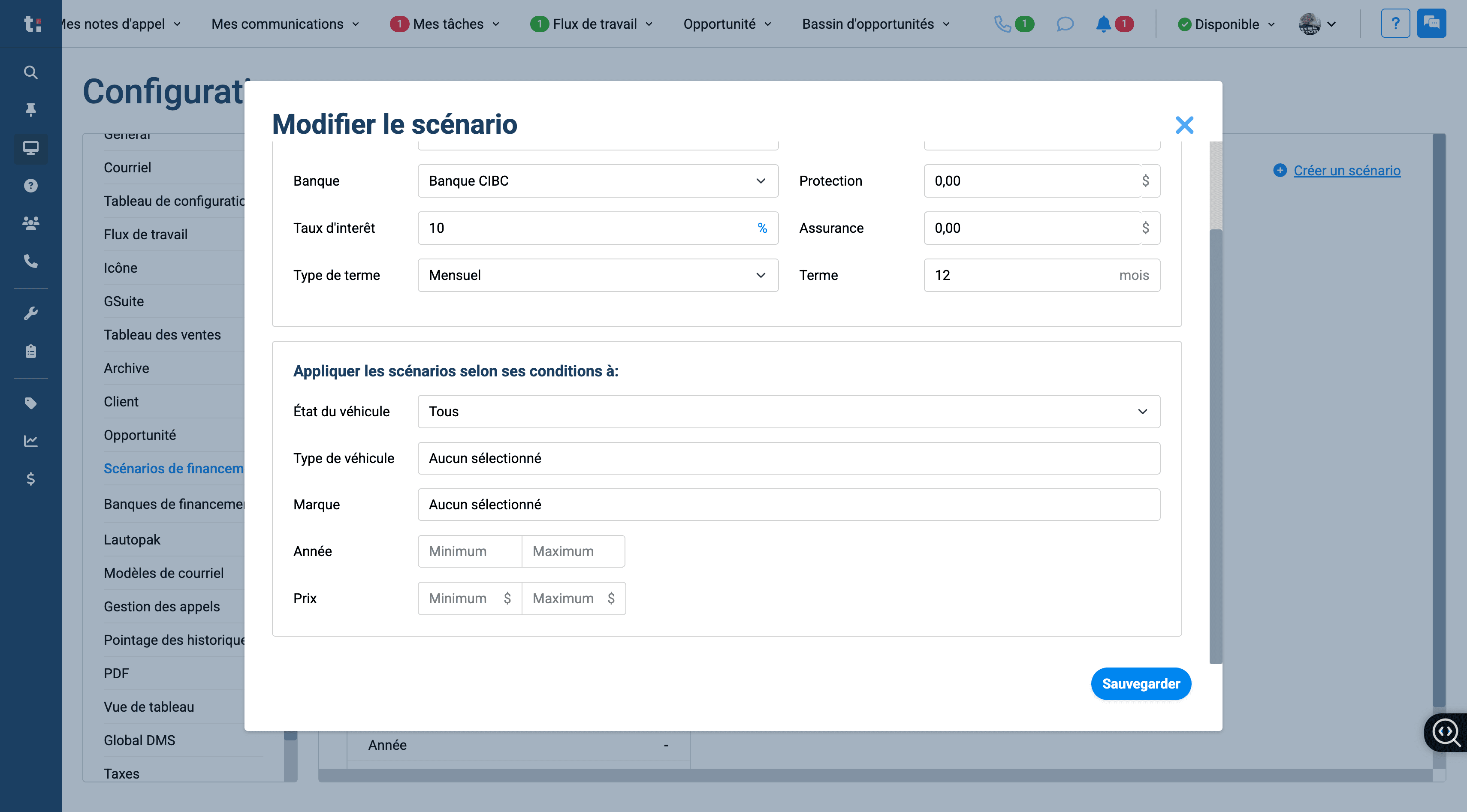Click the phone icon in sidebar

click(x=31, y=261)
